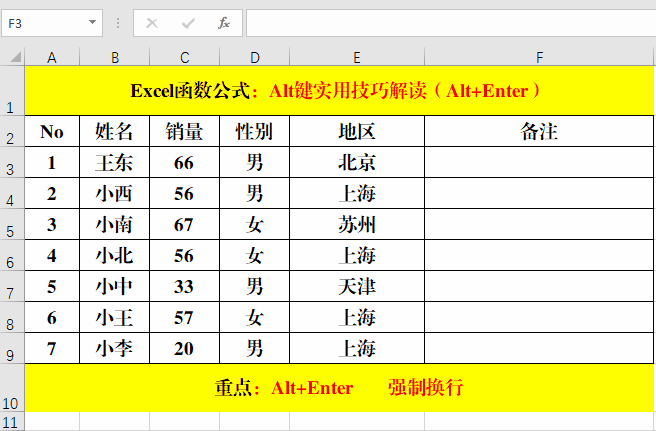The height and width of the screenshot is (431, 656).
Task: Click the cell with name '小李'
Action: tap(114, 348)
